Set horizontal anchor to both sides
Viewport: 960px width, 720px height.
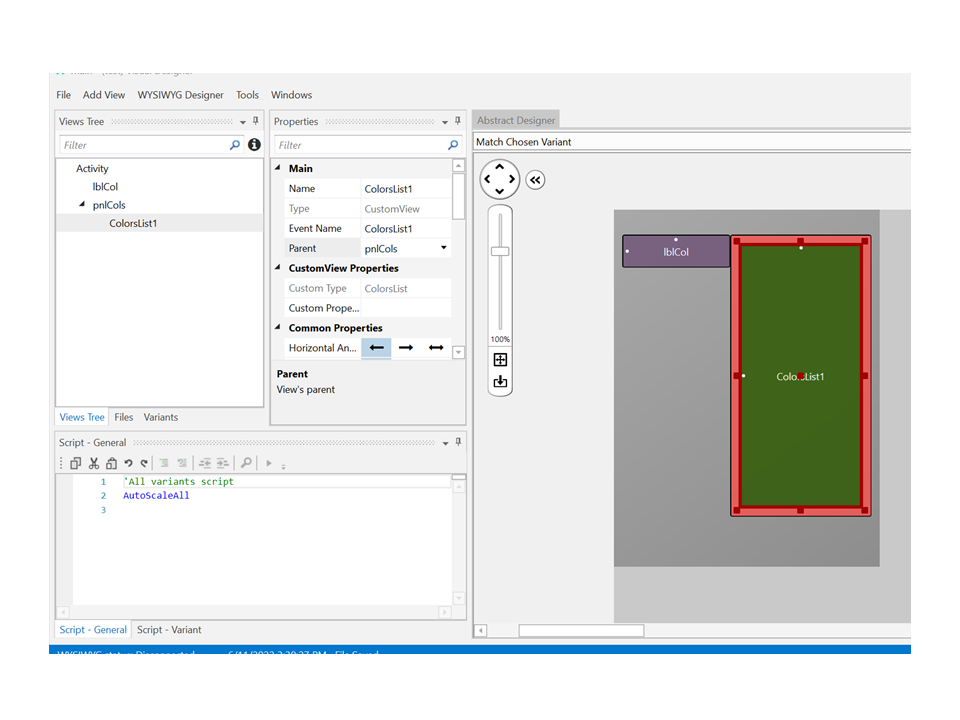coord(436,348)
